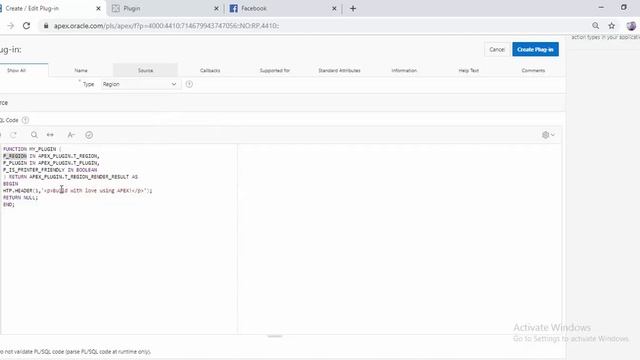The width and height of the screenshot is (640, 360).
Task: Open the browser profile avatar
Action: tap(631, 26)
